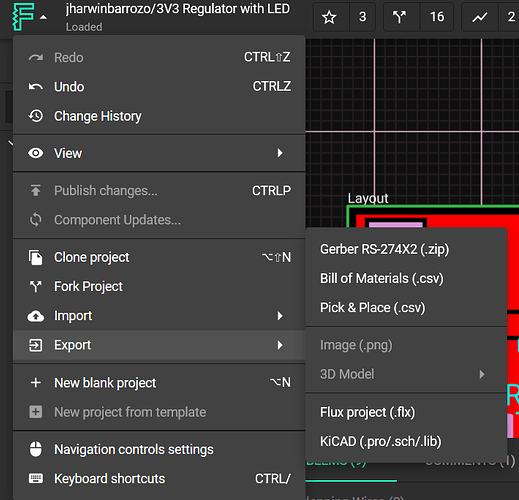The height and width of the screenshot is (500, 519).
Task: Open the Export menu entry
Action: click(159, 345)
